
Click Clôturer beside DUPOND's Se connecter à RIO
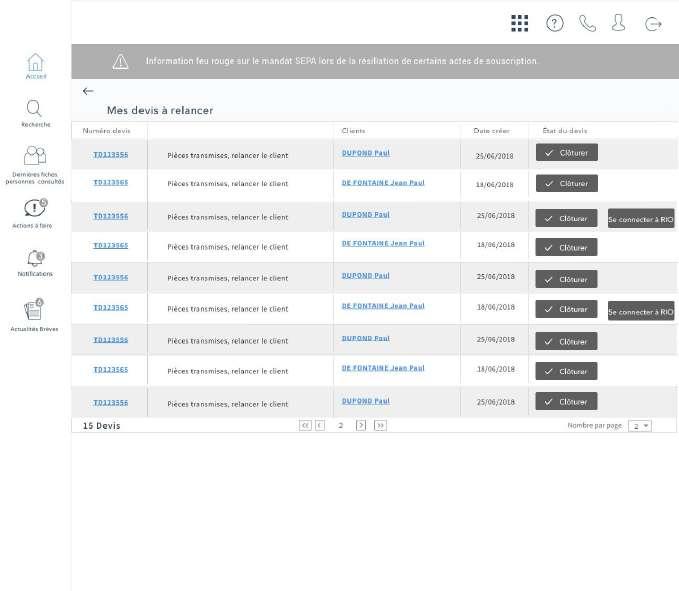click(566, 218)
